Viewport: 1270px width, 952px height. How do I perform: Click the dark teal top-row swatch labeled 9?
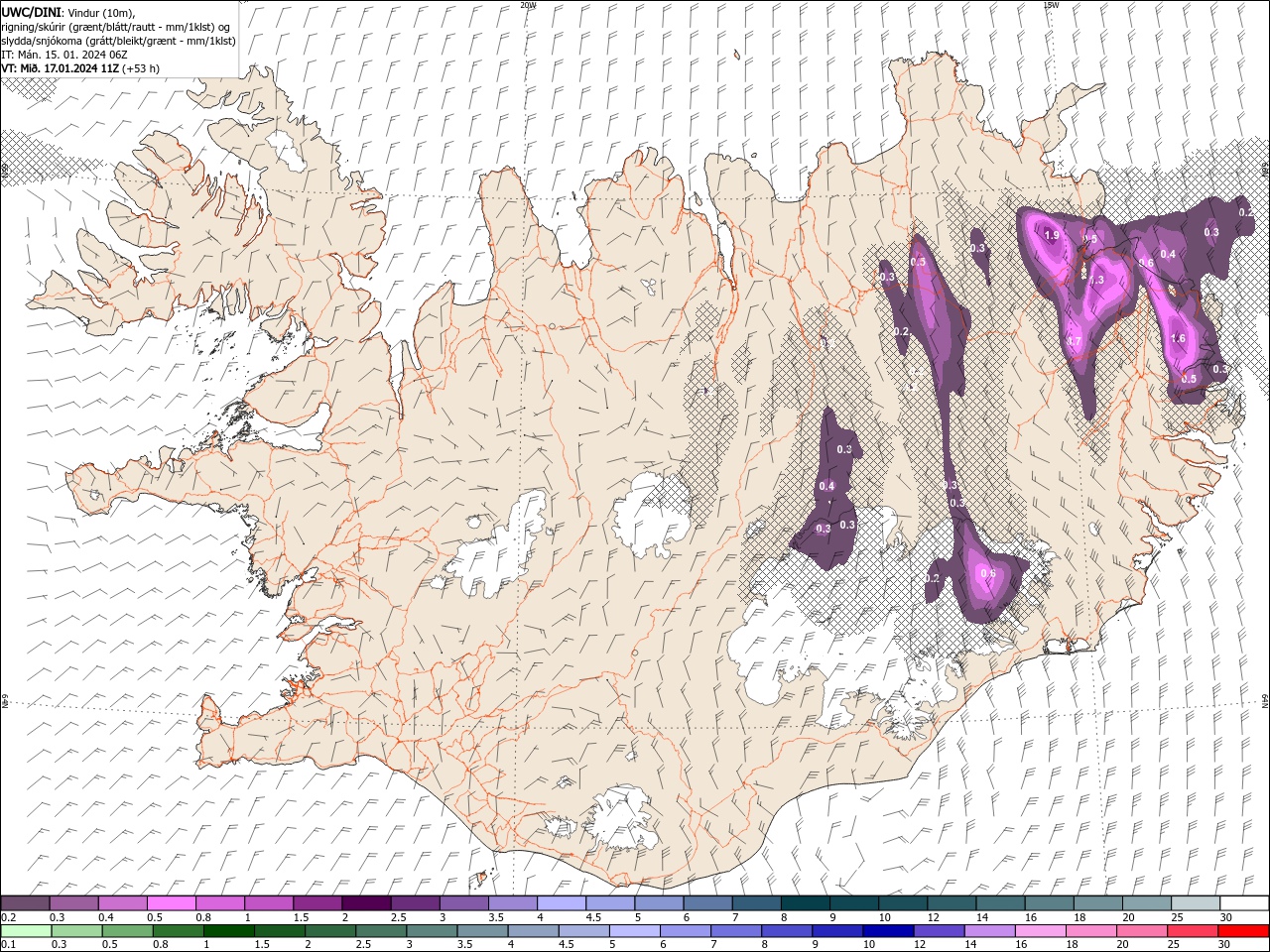[853, 903]
